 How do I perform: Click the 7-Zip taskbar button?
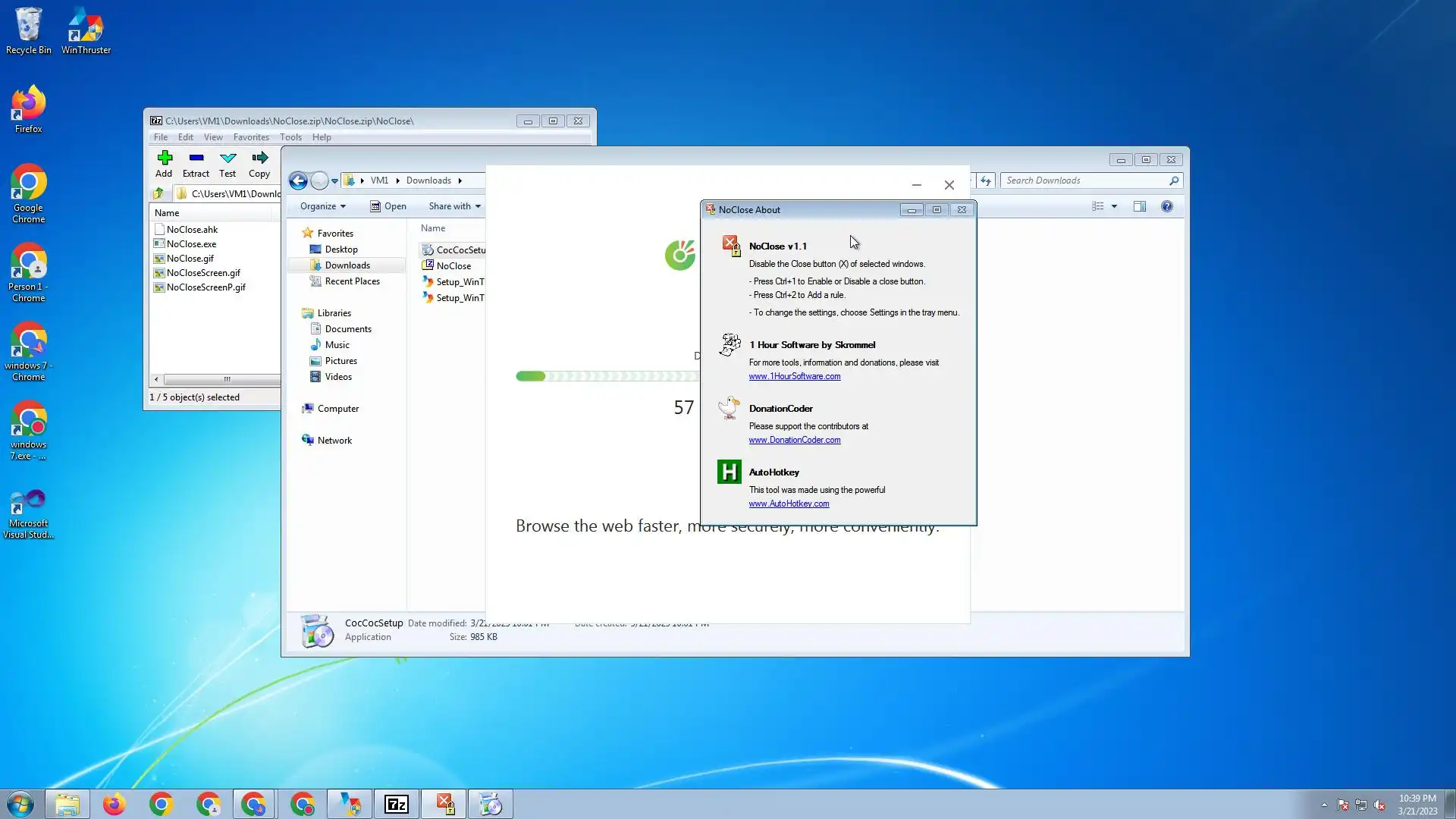click(x=397, y=804)
